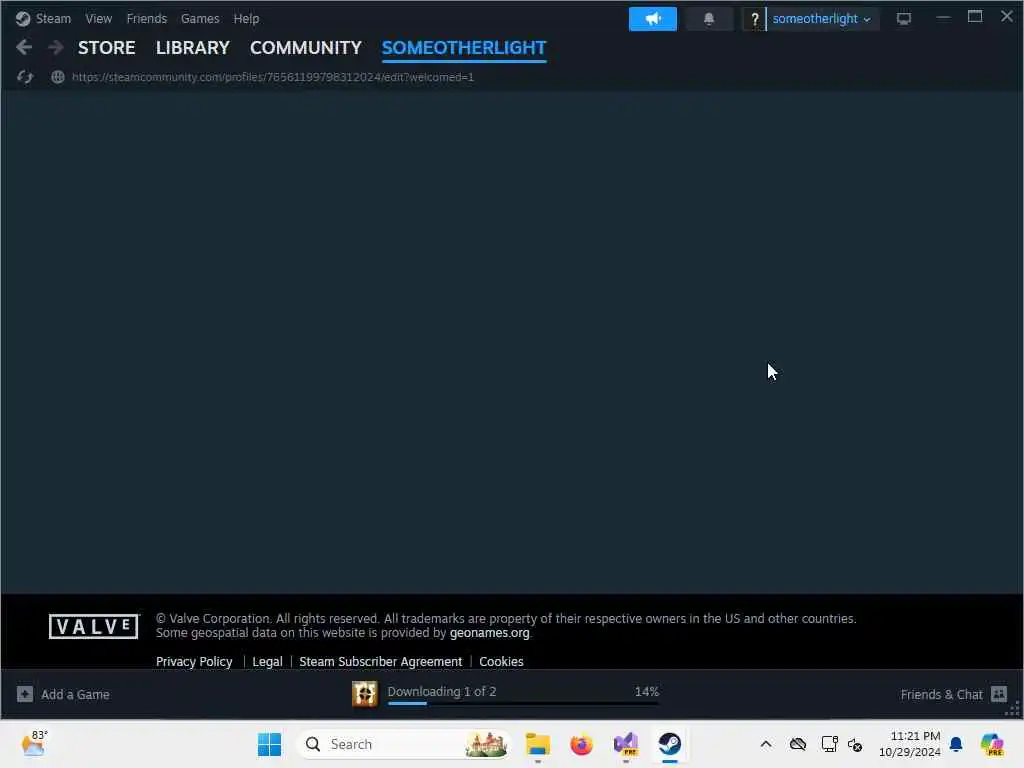Go to the STORE tab
Viewport: 1024px width, 768px height.
point(106,48)
